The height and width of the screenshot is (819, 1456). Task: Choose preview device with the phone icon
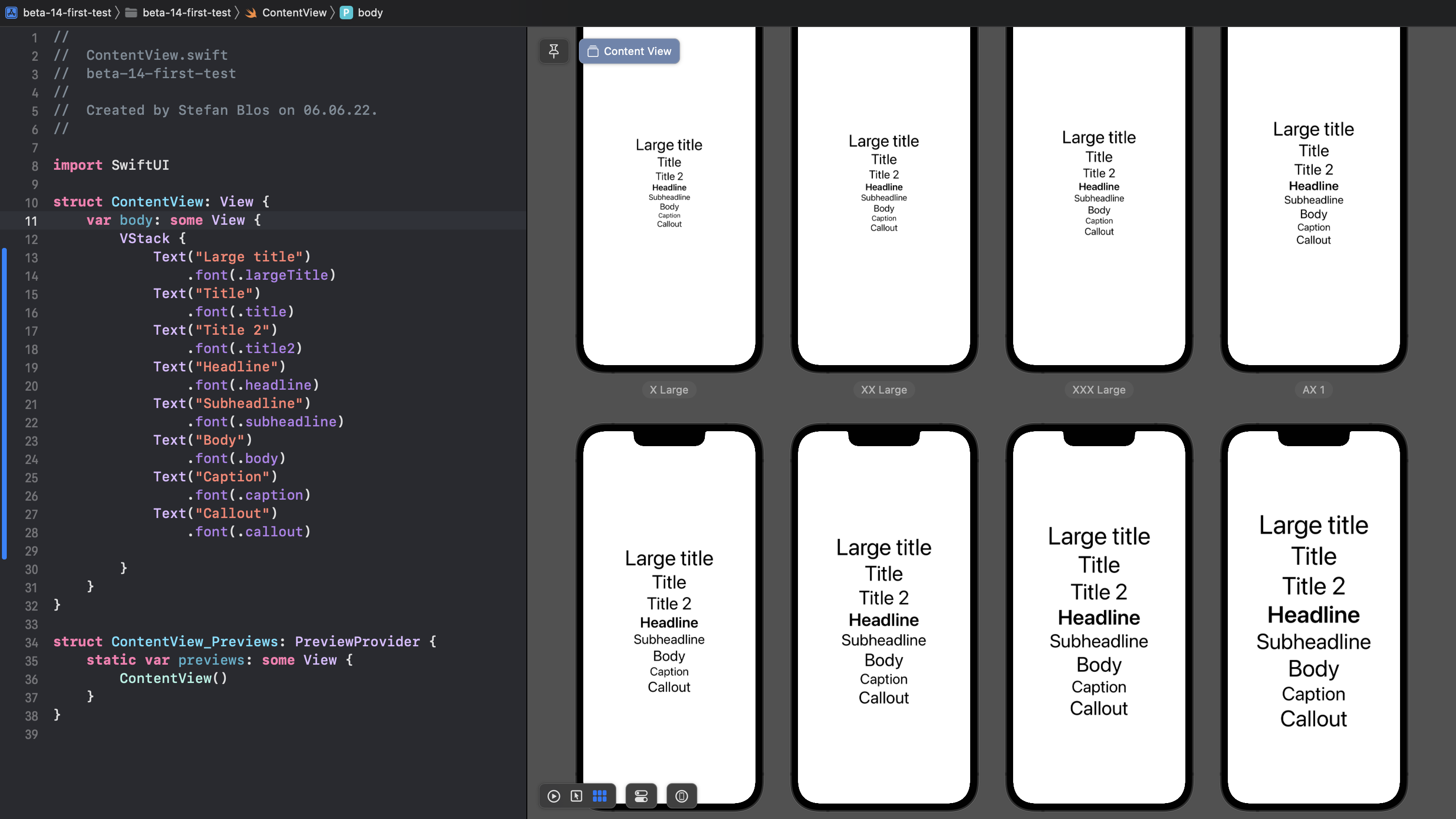681,796
